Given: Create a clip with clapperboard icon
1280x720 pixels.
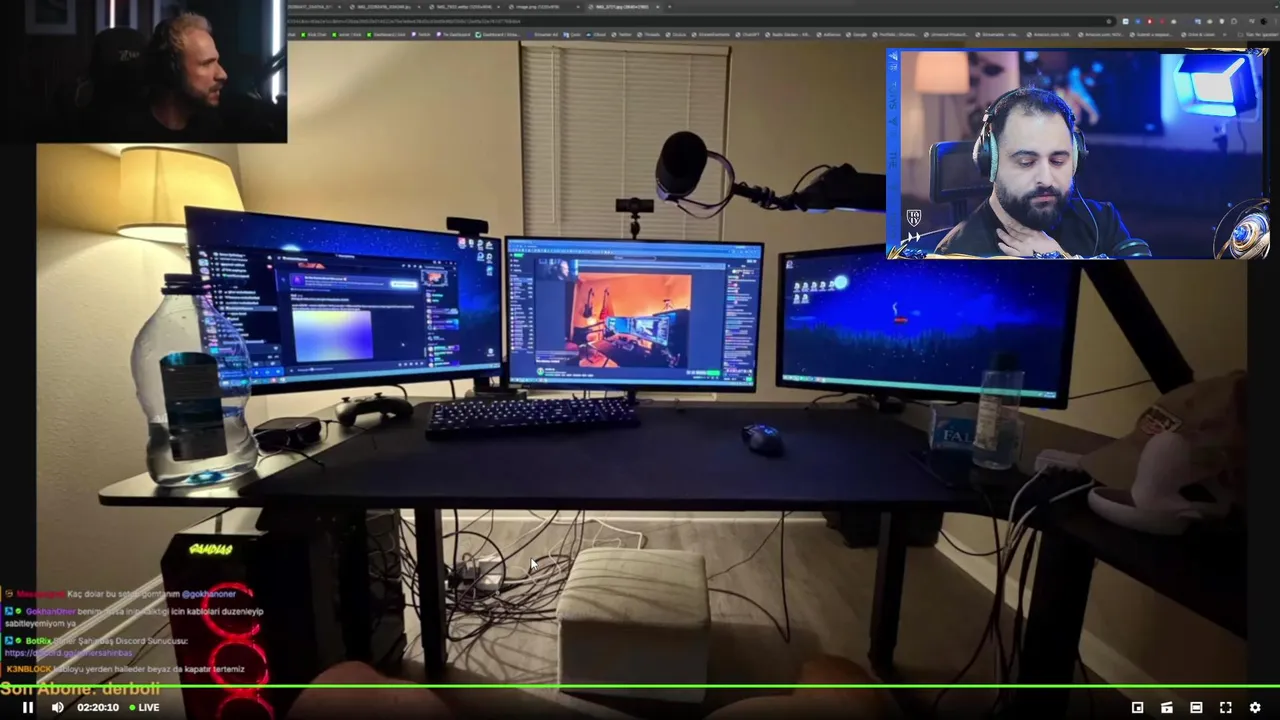Looking at the screenshot, I should [1166, 707].
